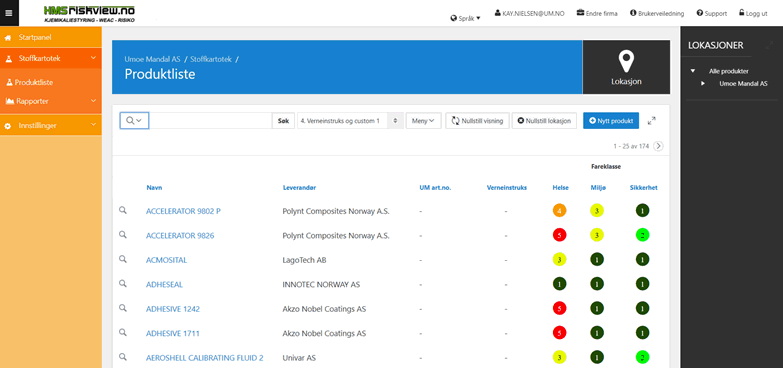This screenshot has height=368, width=783.
Task: Open magnifier for ADHESIVE 1711 row
Action: point(123,333)
